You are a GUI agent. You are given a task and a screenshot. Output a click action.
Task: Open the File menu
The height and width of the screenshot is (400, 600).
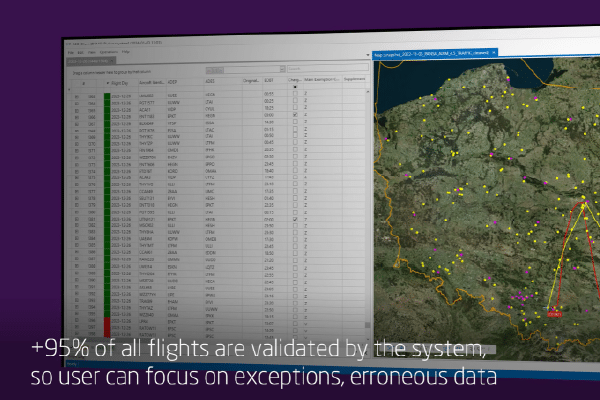[x=68, y=50]
